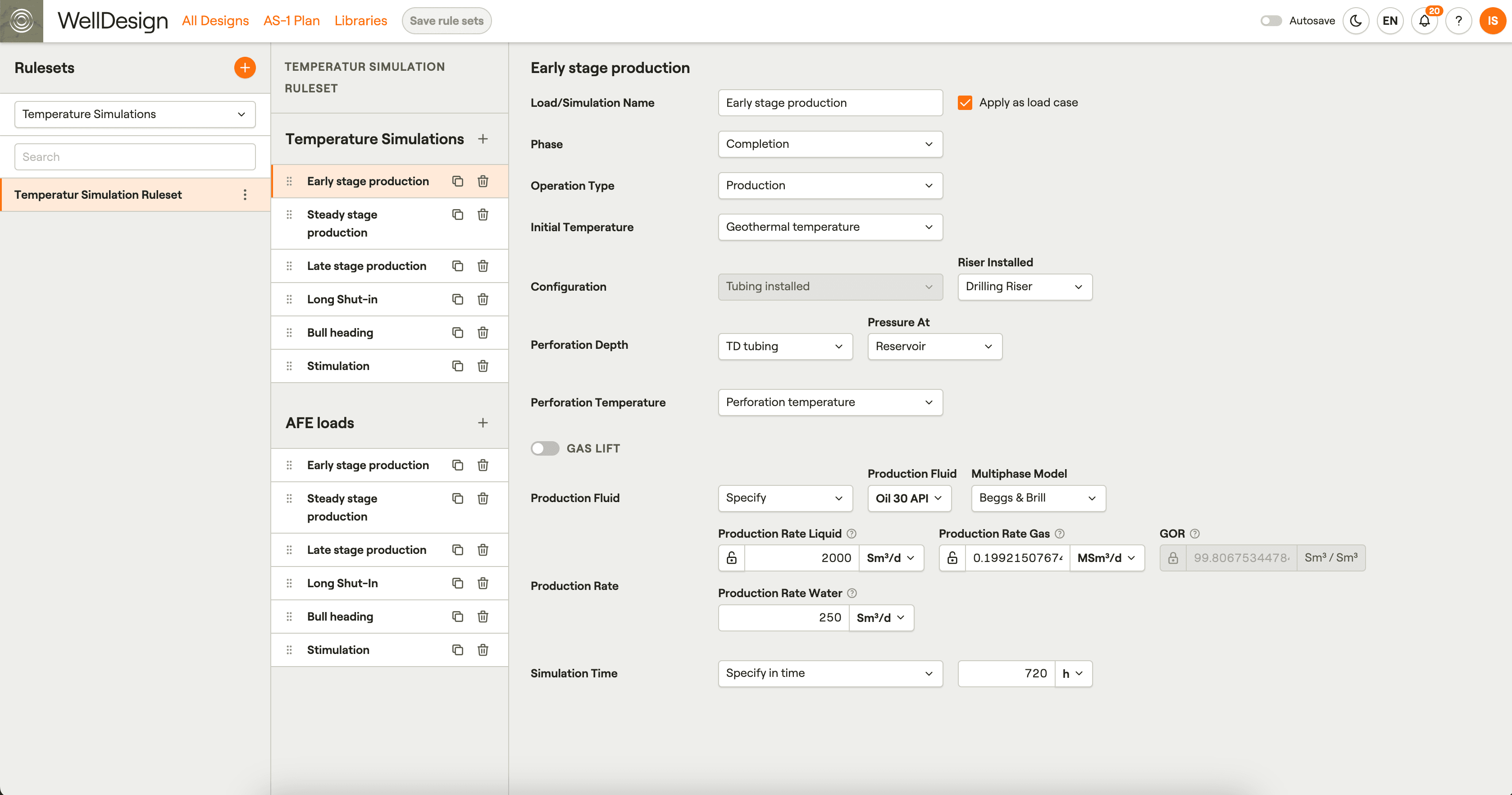Switch to dark mode moon icon
This screenshot has height=795, width=1512.
tap(1355, 21)
